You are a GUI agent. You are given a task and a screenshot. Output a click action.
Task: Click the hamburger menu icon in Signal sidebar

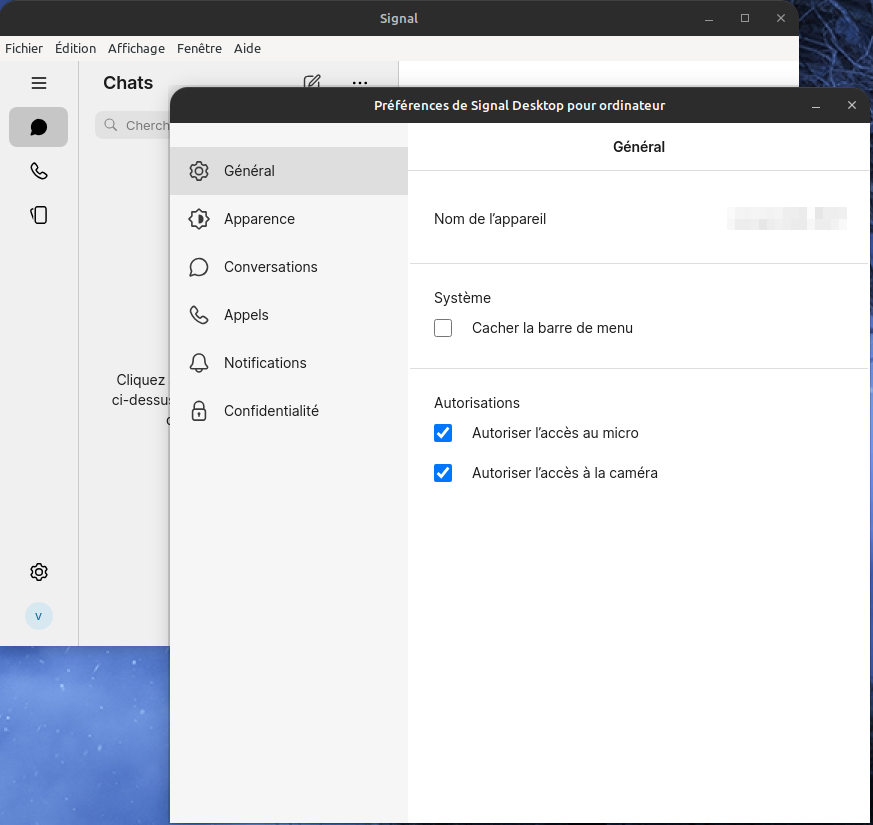point(39,83)
